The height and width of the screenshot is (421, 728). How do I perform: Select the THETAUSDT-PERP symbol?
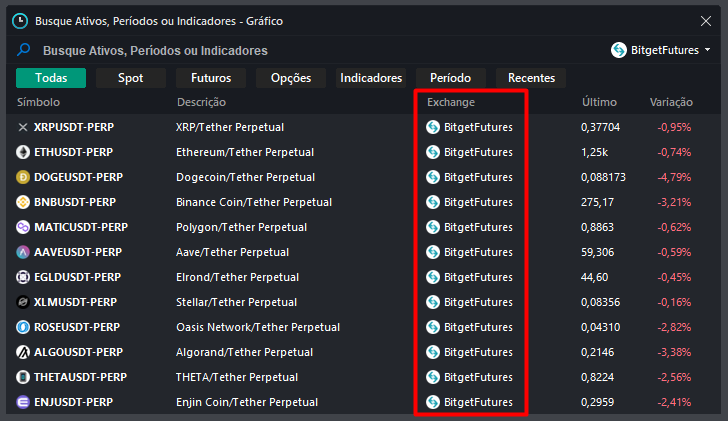click(x=80, y=377)
